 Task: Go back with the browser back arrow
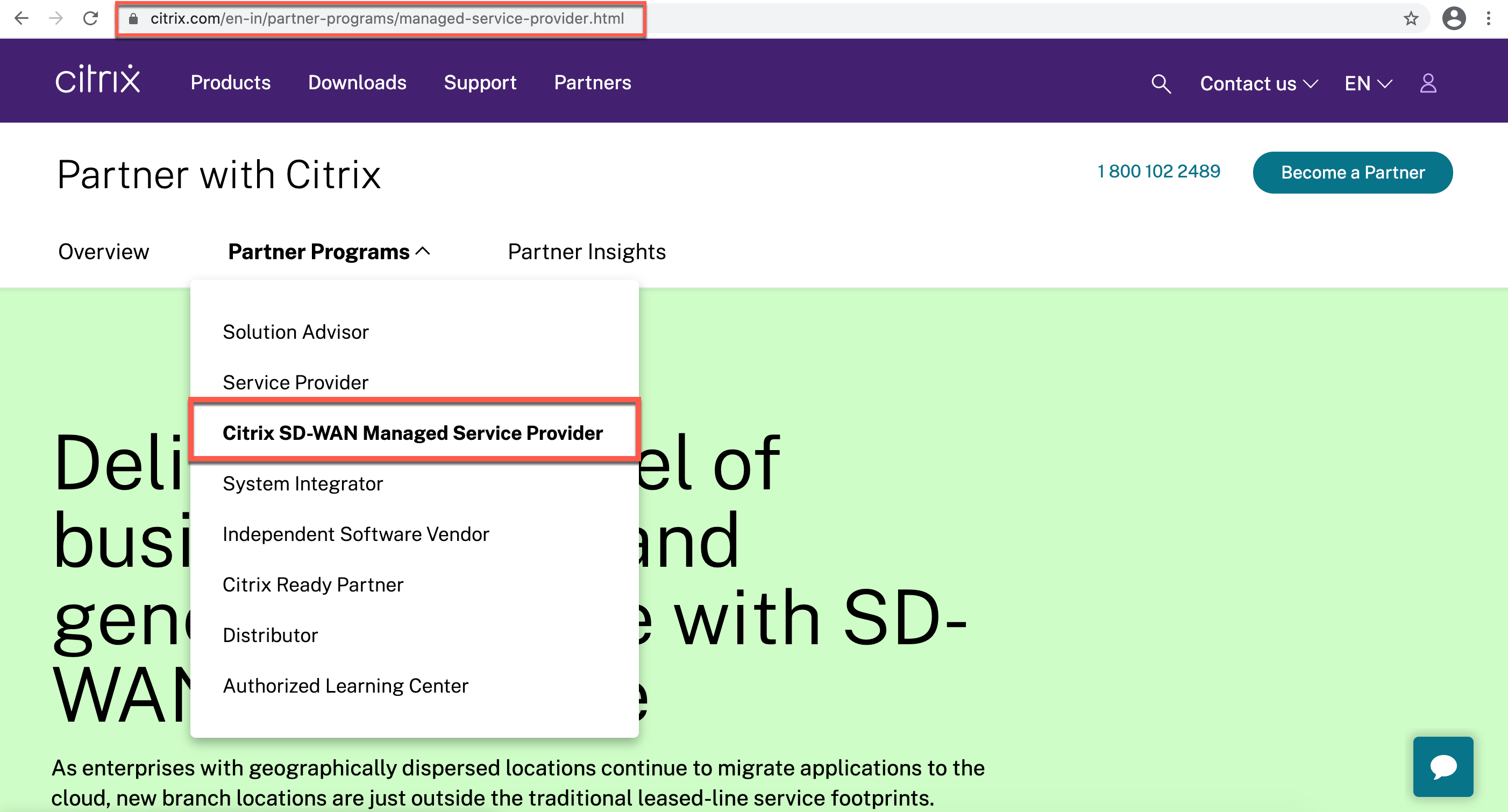coord(22,18)
